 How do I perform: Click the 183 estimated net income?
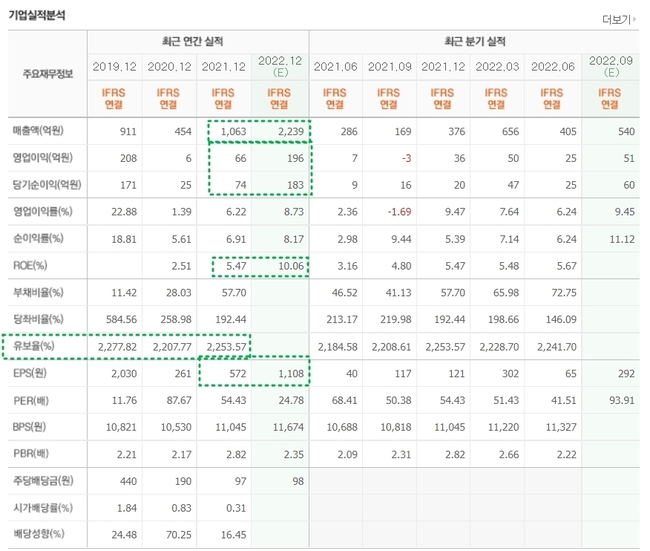pos(296,185)
